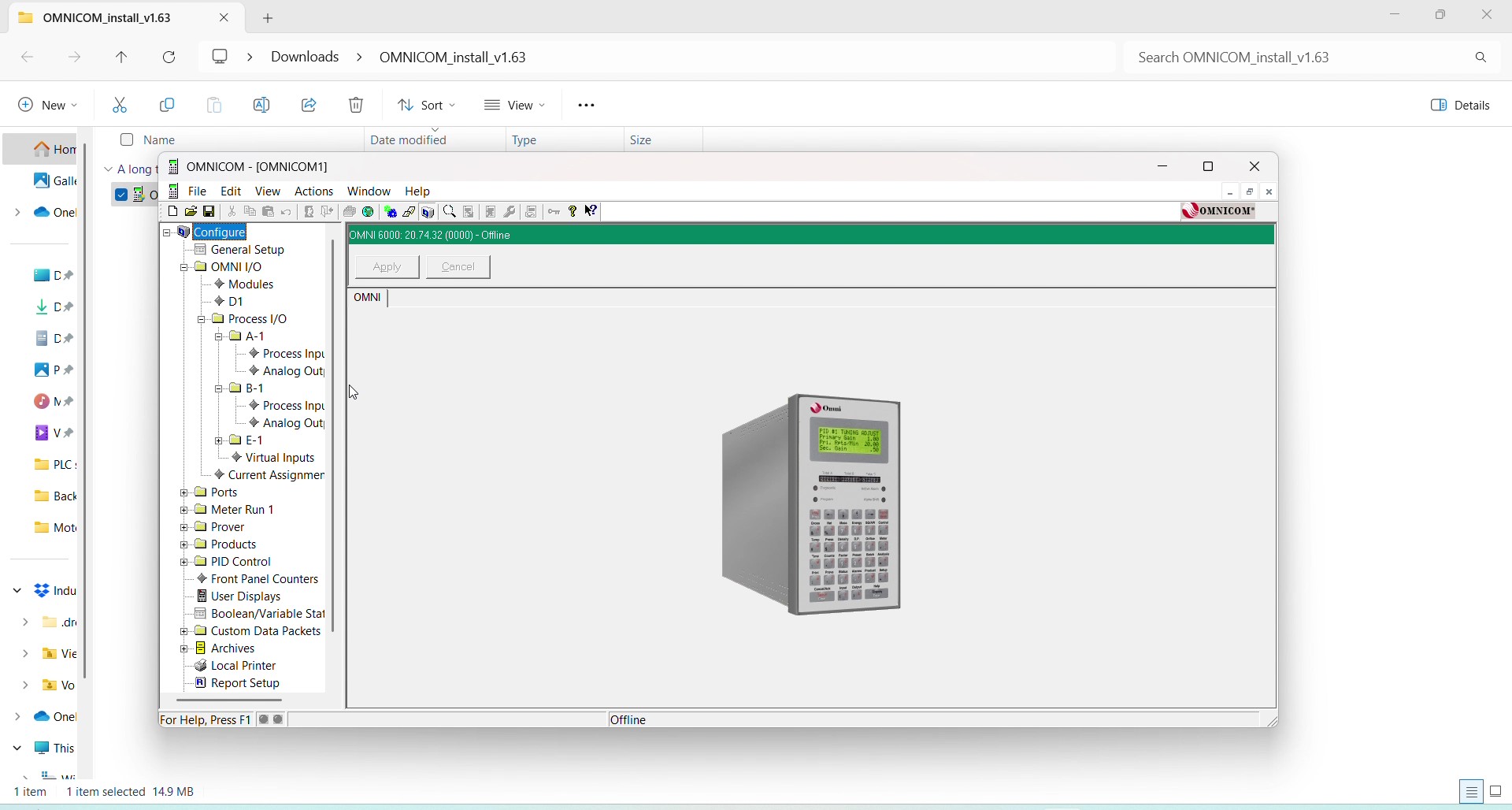Screen dimensions: 1512x810
Task: Open the View dropdown in File Explorer toolbar
Action: point(517,106)
